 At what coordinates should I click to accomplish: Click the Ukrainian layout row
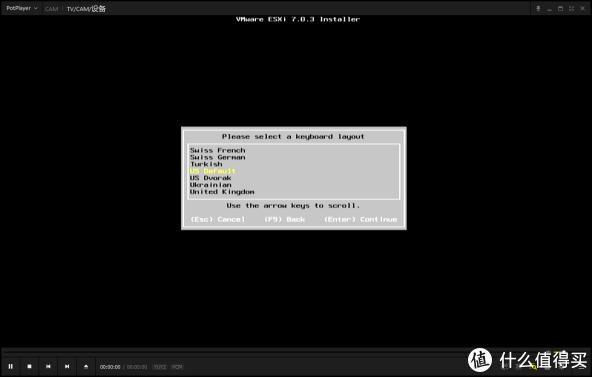pyautogui.click(x=293, y=185)
